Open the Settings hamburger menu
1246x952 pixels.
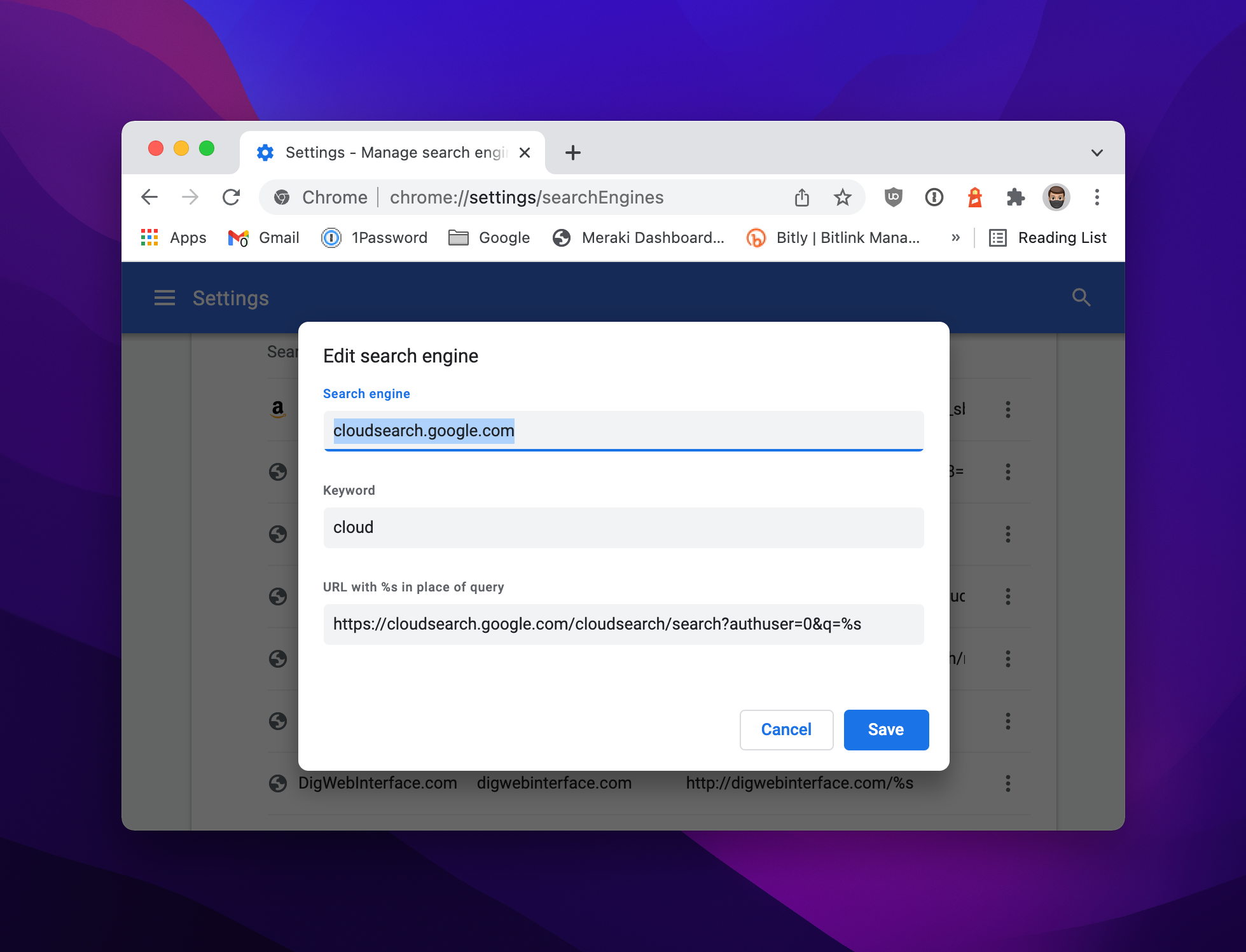point(165,298)
